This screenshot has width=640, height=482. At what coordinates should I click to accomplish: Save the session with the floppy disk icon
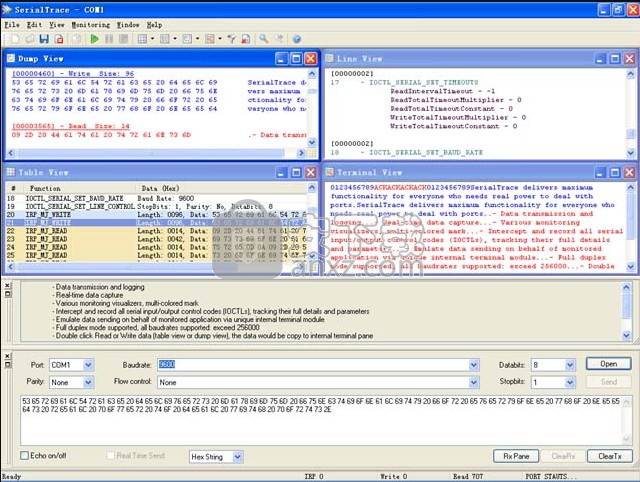point(44,39)
